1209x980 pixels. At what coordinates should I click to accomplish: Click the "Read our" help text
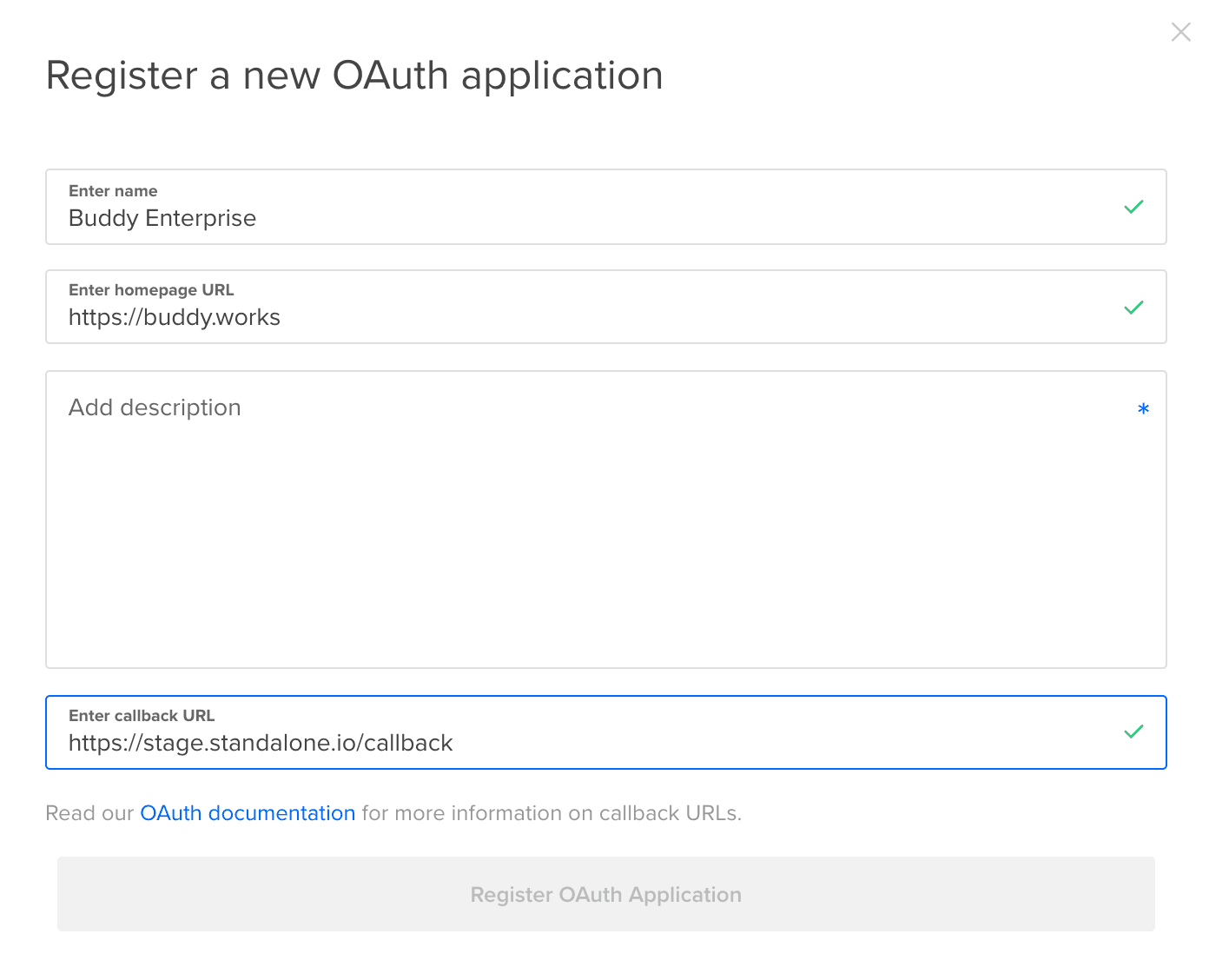coord(89,813)
